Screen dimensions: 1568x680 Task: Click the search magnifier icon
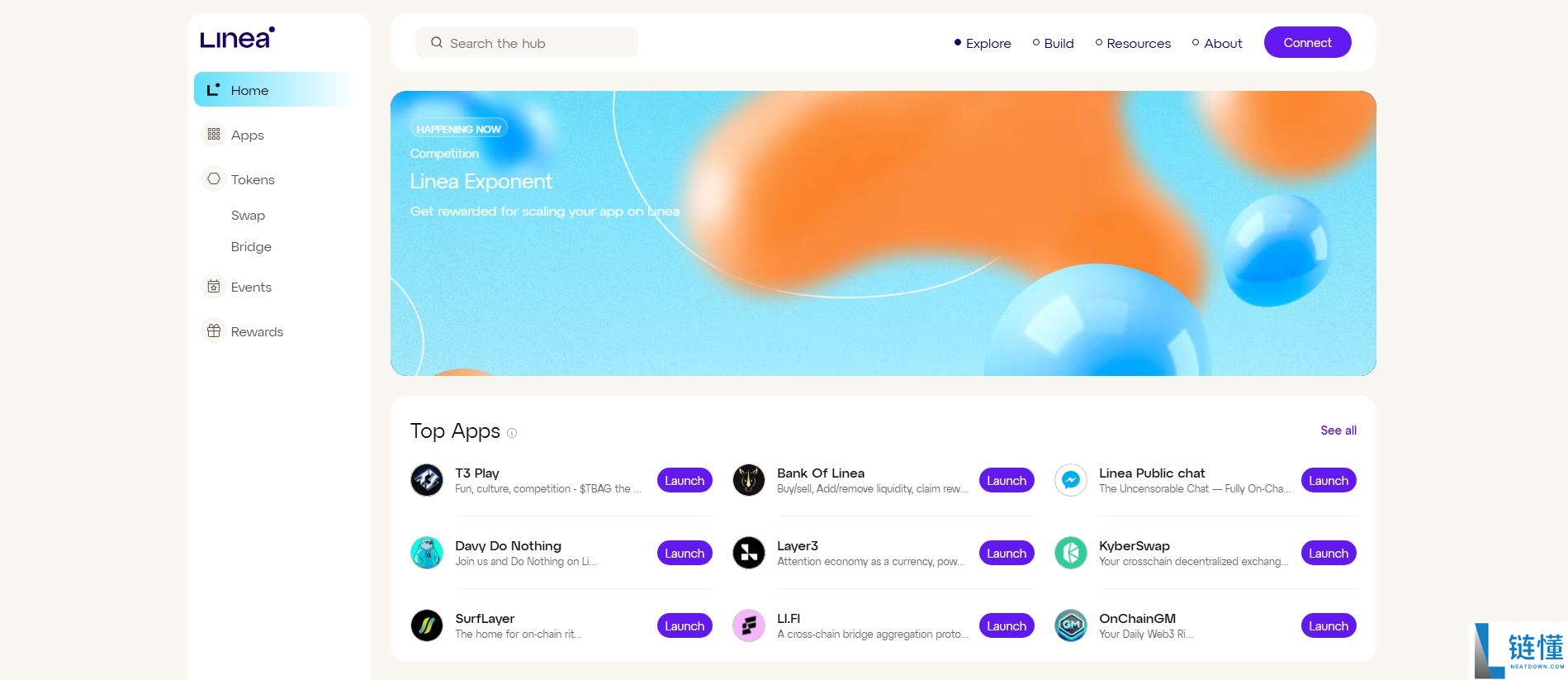[x=437, y=42]
